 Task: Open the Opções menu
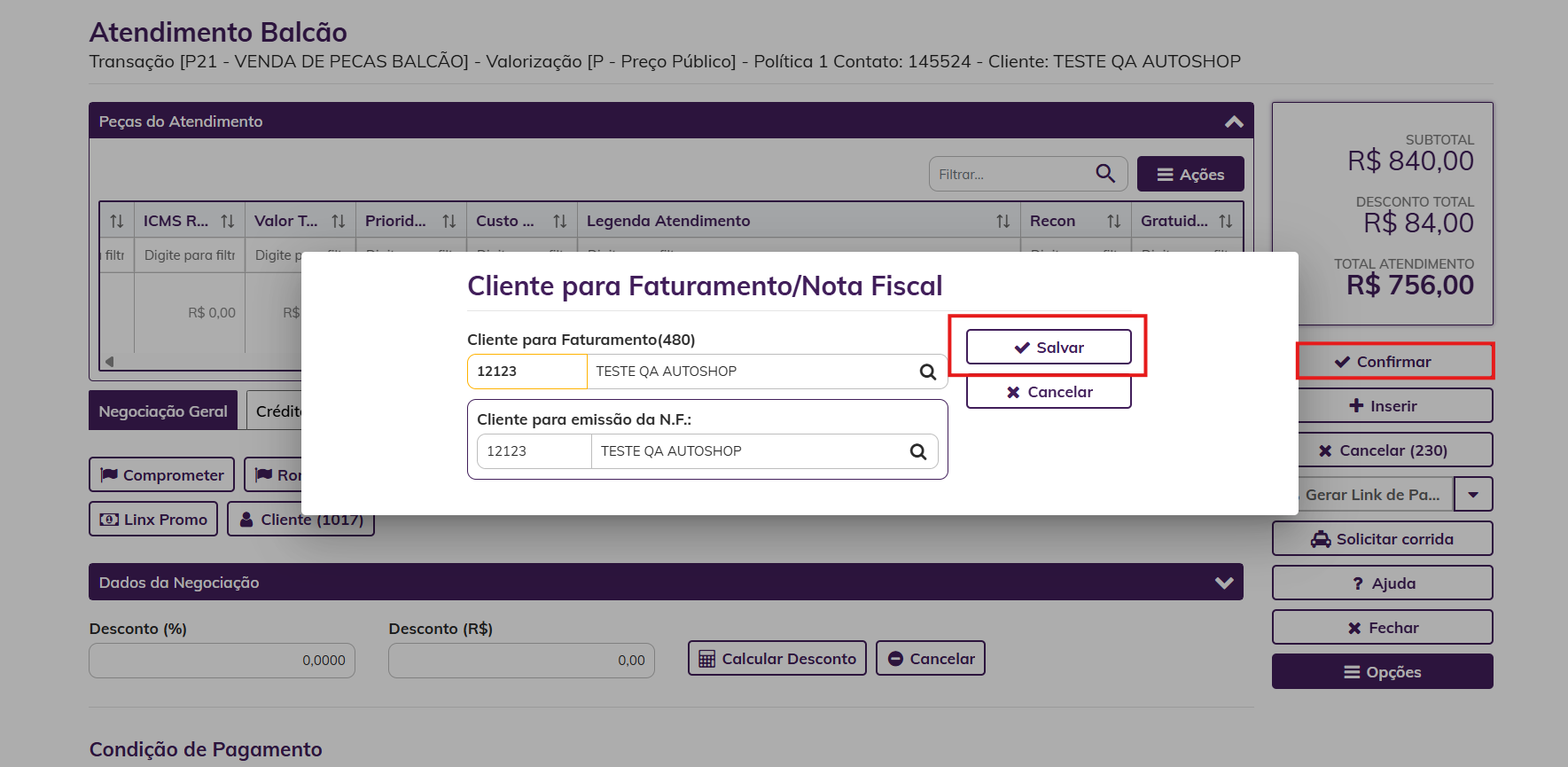(1383, 671)
